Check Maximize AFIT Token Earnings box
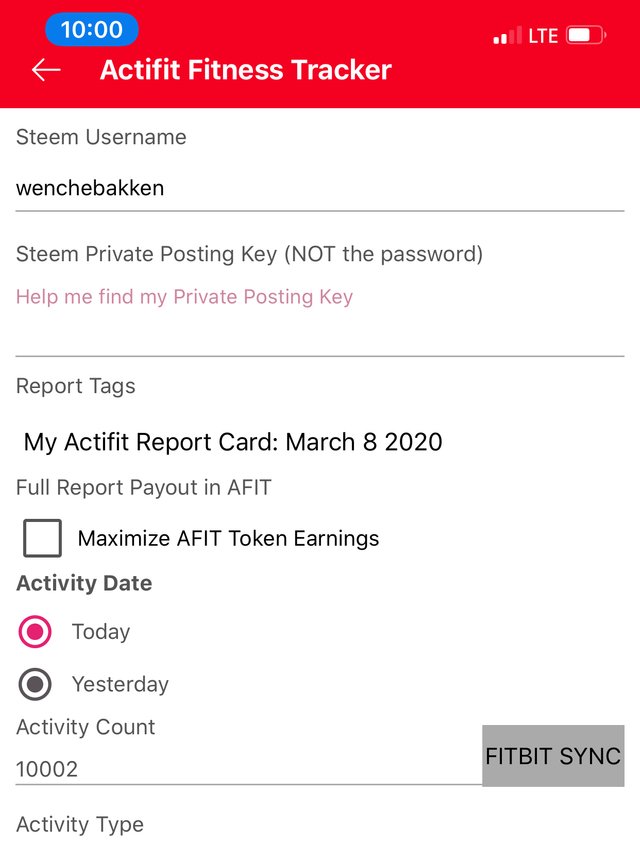640x865 pixels. point(42,538)
